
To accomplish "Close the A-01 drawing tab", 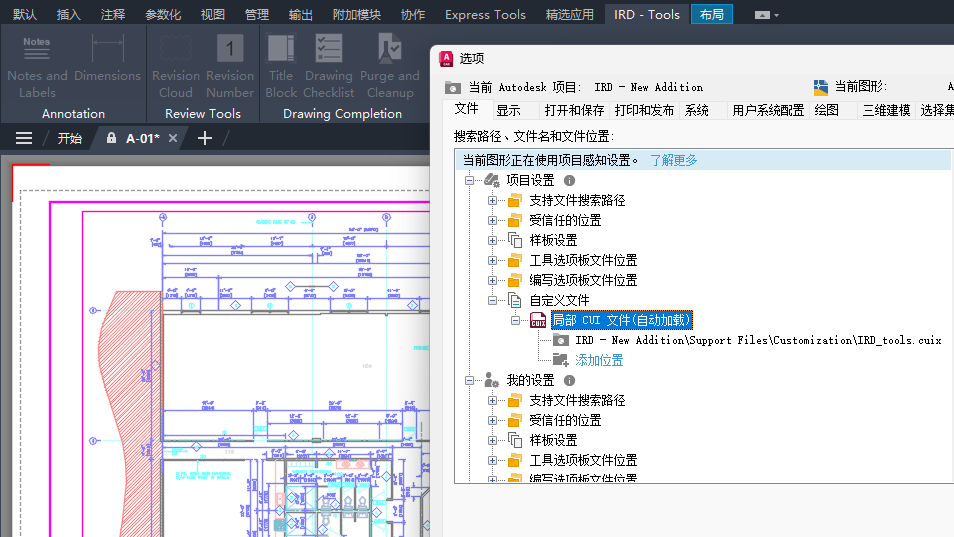I will (173, 138).
